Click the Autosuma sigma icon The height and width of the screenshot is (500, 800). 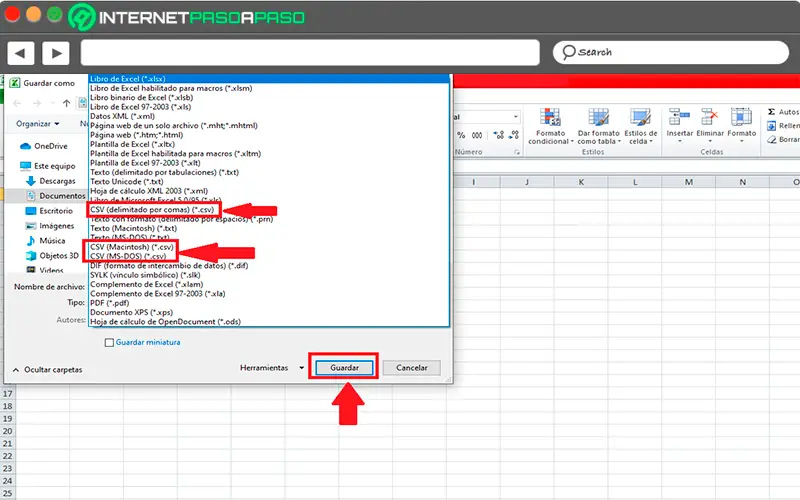[x=771, y=112]
